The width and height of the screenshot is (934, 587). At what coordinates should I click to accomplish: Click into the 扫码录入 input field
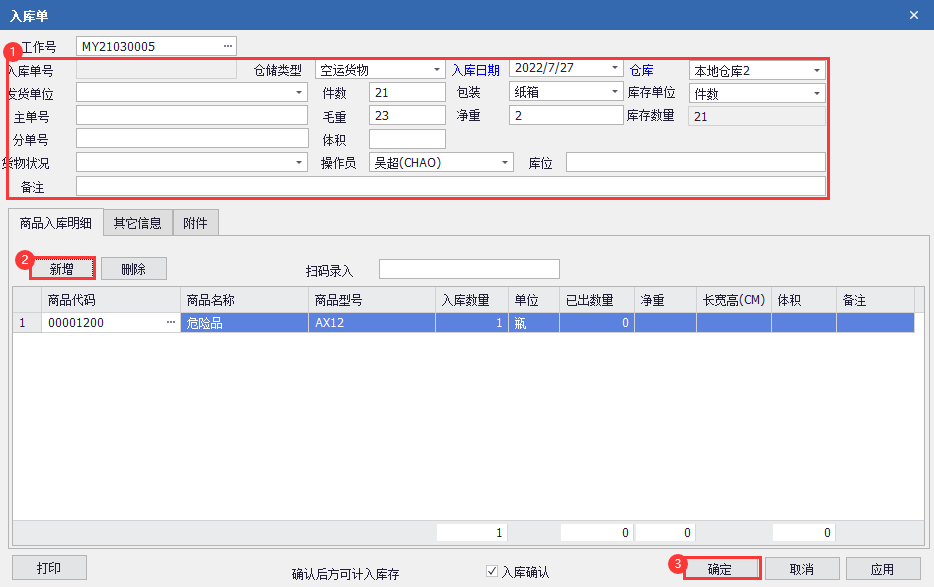point(469,269)
